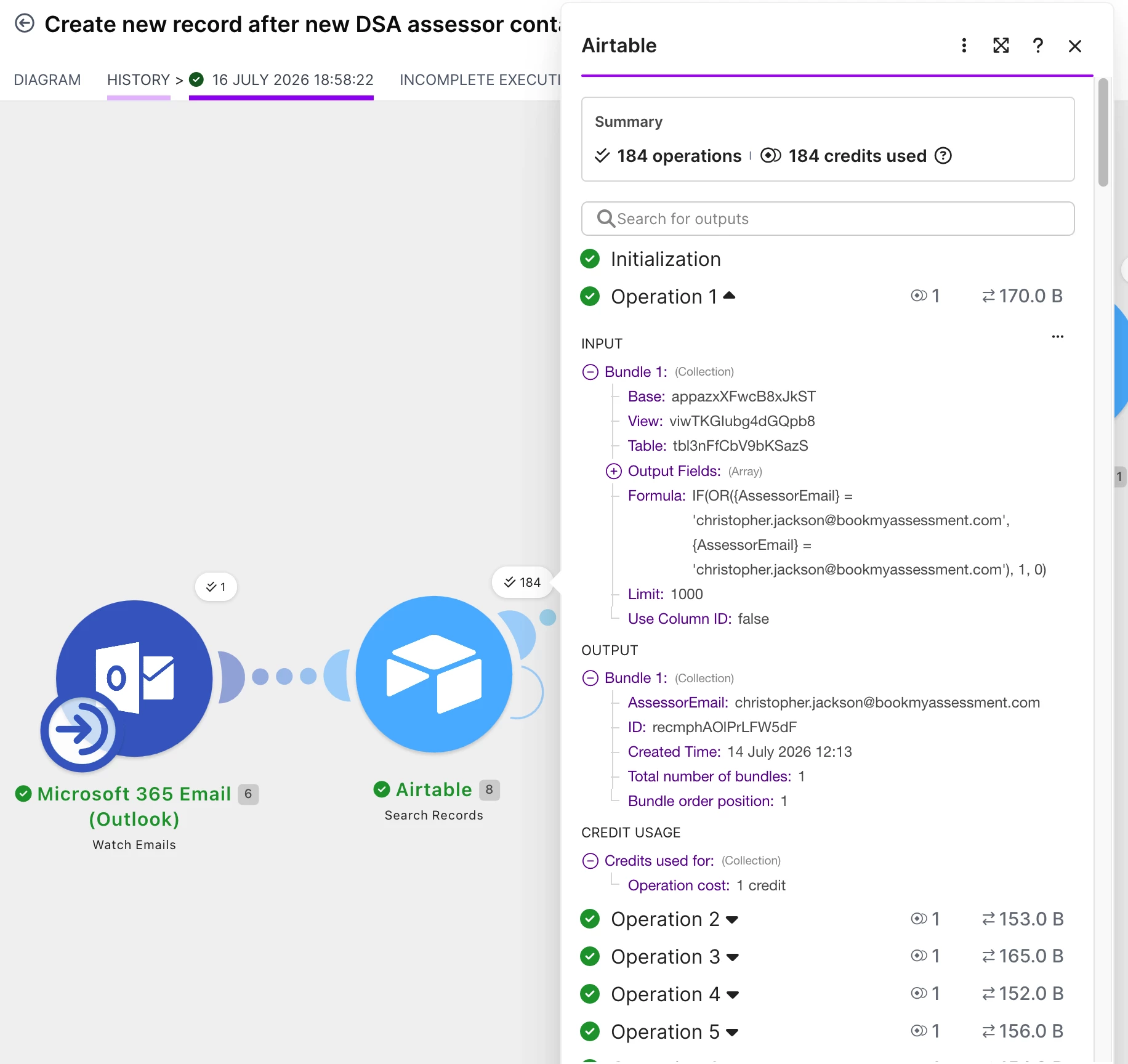1128x1064 pixels.
Task: Expand Operation 4 details
Action: pos(732,995)
